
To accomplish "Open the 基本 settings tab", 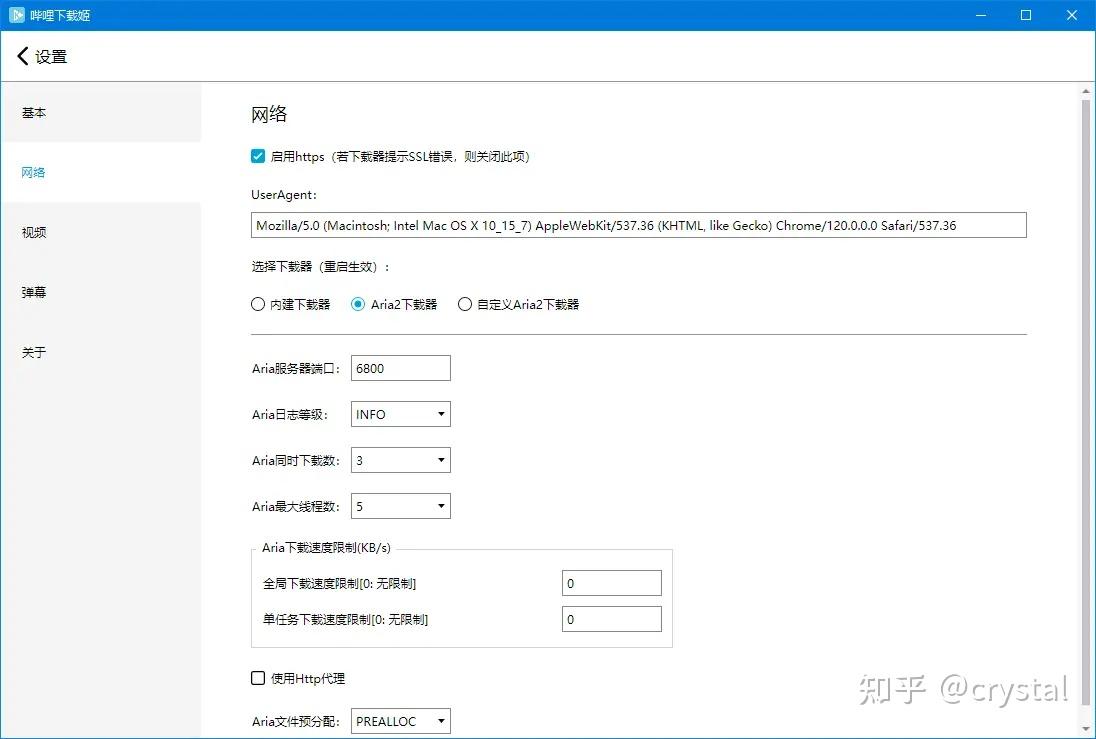I will point(101,113).
